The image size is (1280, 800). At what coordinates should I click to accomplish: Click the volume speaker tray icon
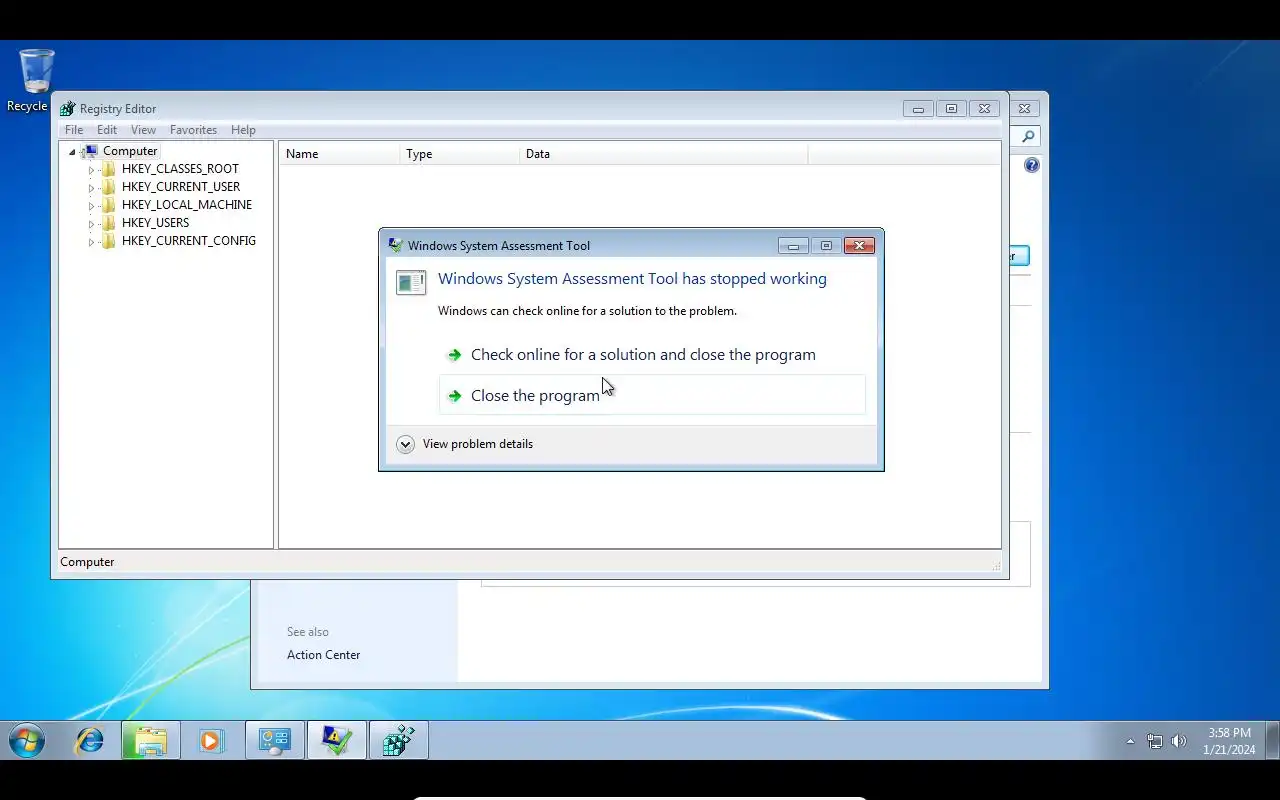point(1179,741)
